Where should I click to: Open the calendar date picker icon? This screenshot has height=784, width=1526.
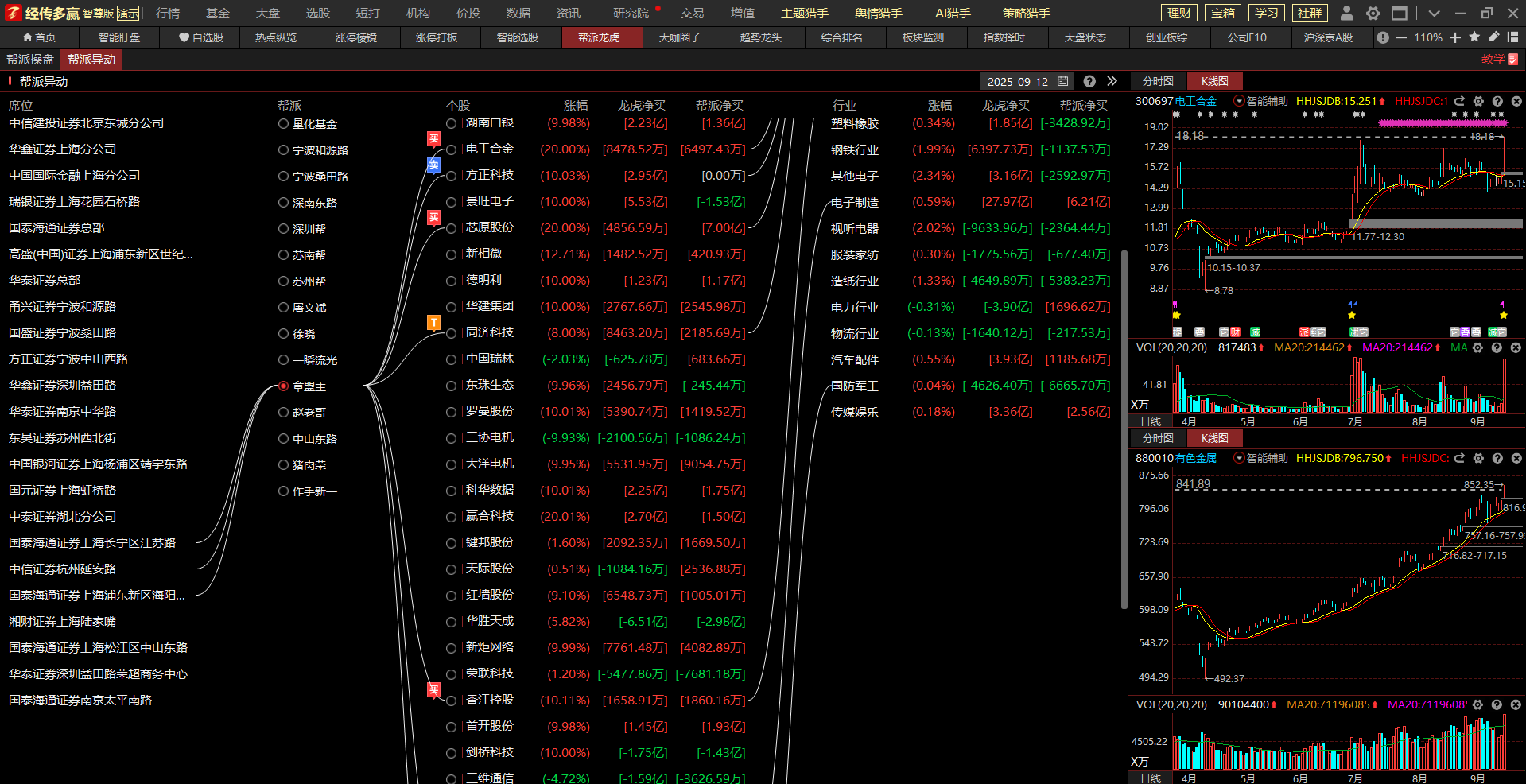pos(1063,81)
